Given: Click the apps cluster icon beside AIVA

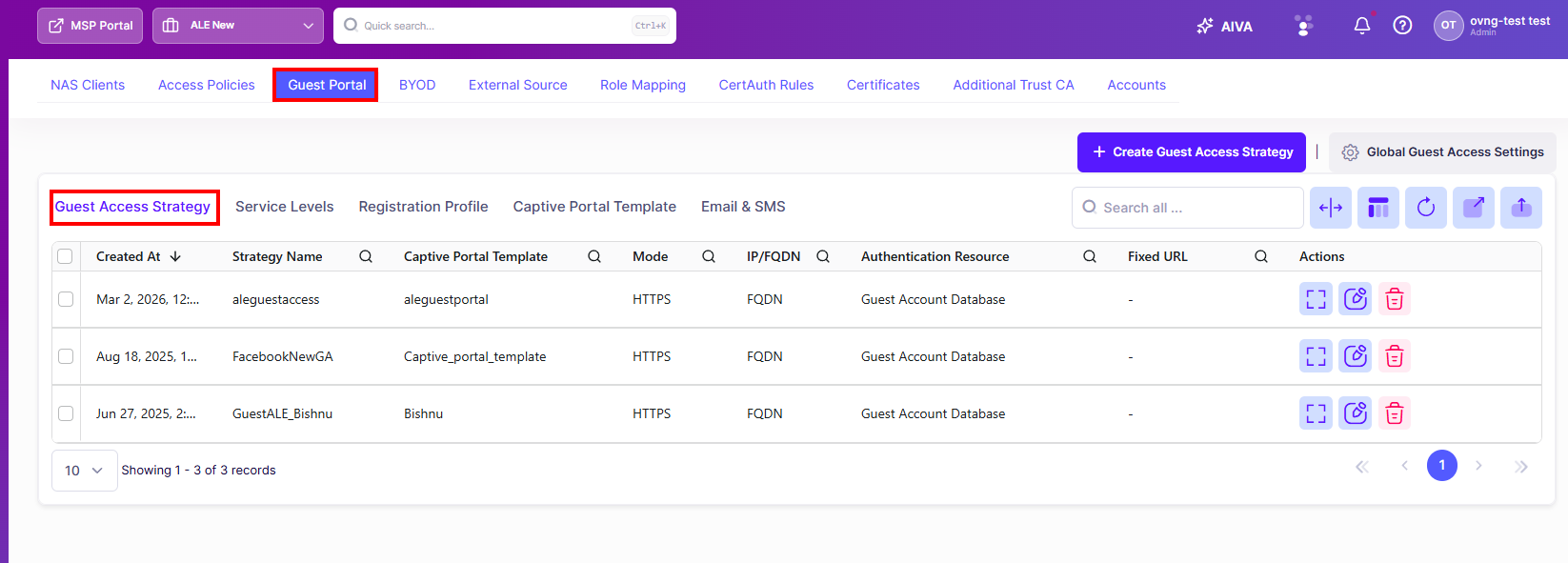Looking at the screenshot, I should click(1304, 26).
